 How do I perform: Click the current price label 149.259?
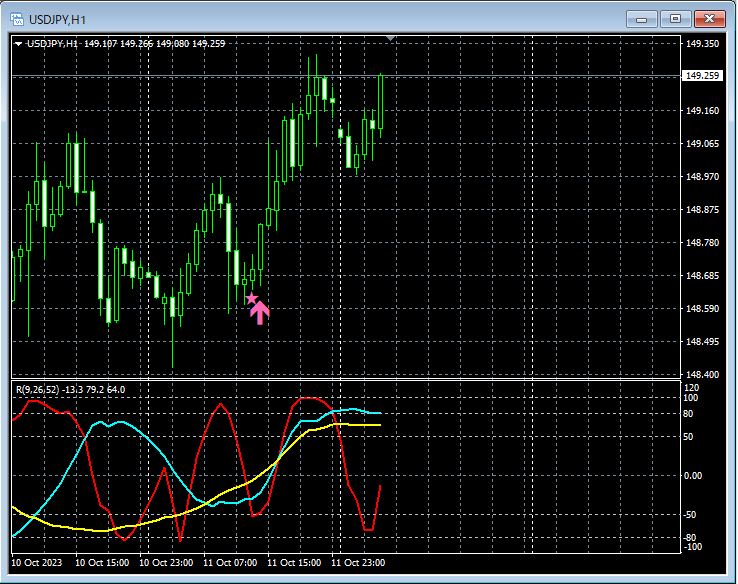pyautogui.click(x=702, y=76)
